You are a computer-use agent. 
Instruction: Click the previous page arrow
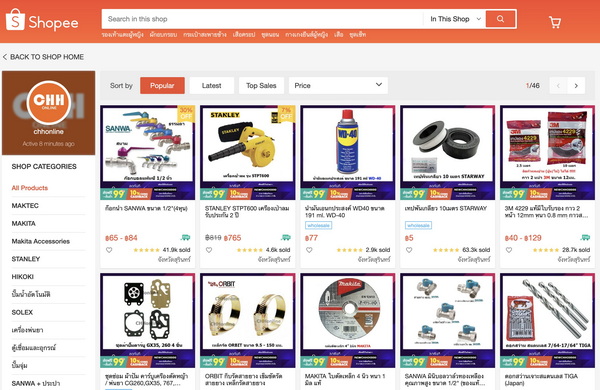pyautogui.click(x=558, y=86)
